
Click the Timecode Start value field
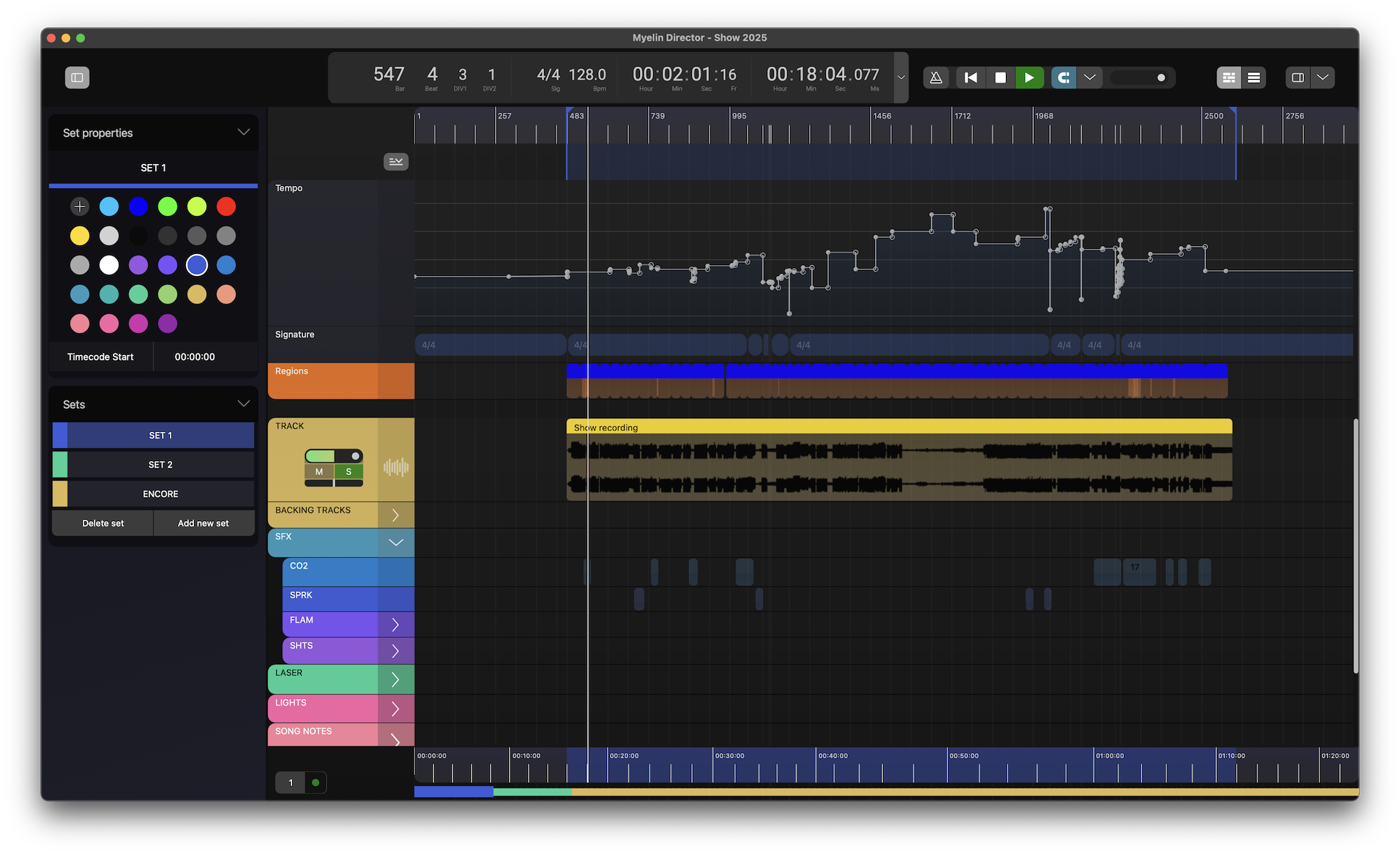[x=195, y=357]
